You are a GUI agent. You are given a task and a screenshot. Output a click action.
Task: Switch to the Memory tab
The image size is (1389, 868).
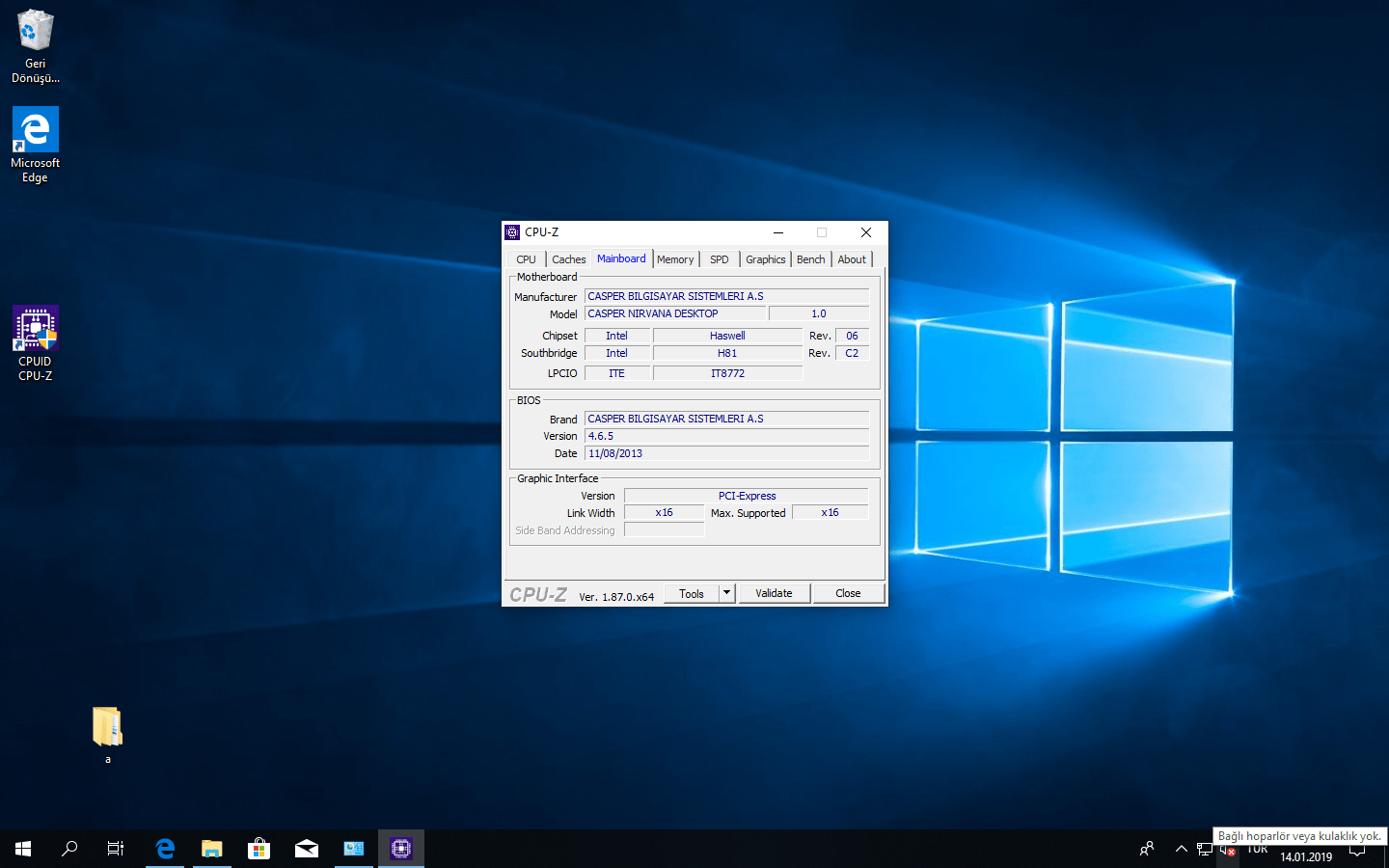(675, 259)
